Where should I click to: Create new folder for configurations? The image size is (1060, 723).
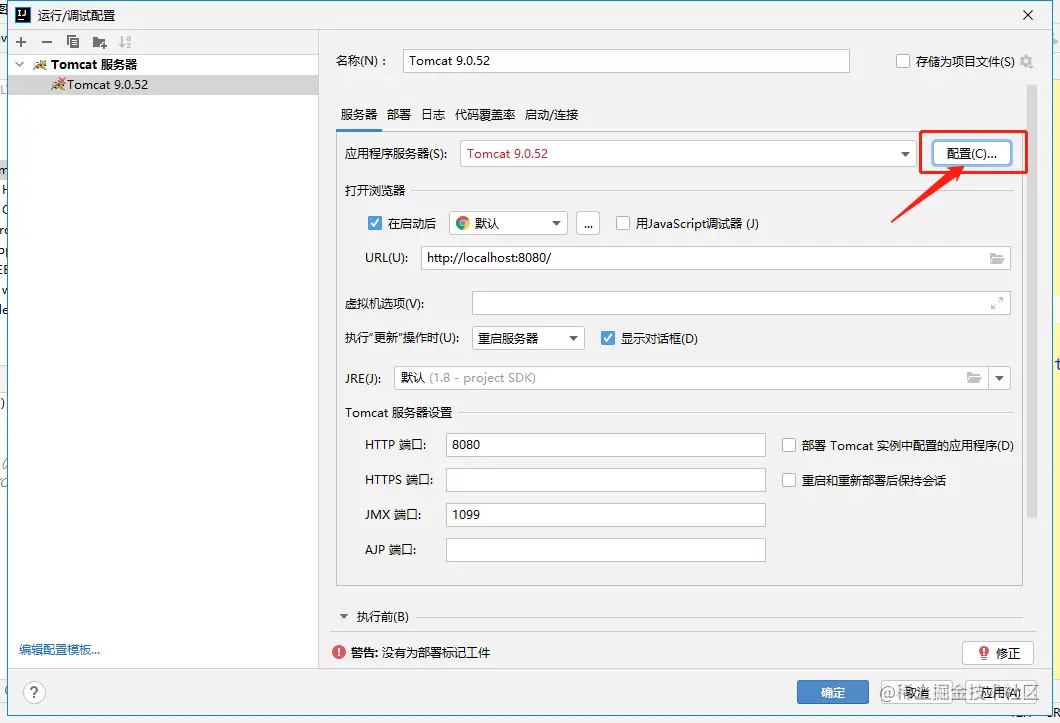click(99, 43)
